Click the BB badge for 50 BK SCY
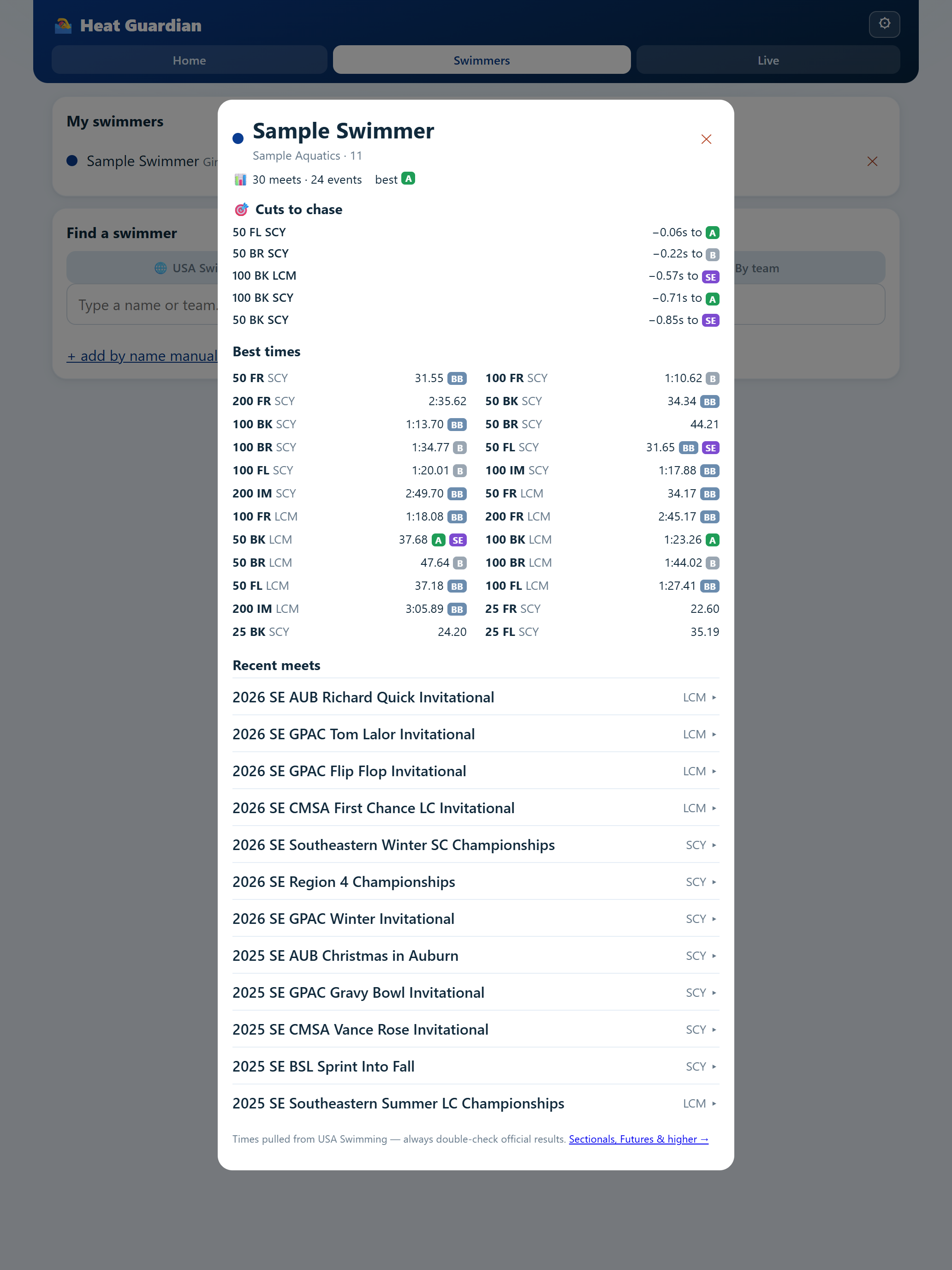 click(709, 401)
